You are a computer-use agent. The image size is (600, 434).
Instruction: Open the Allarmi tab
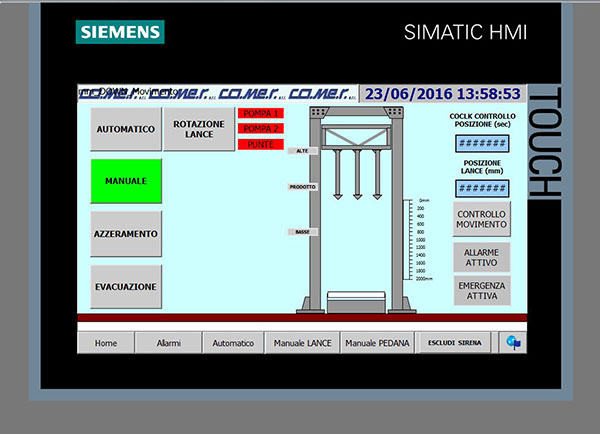[168, 343]
